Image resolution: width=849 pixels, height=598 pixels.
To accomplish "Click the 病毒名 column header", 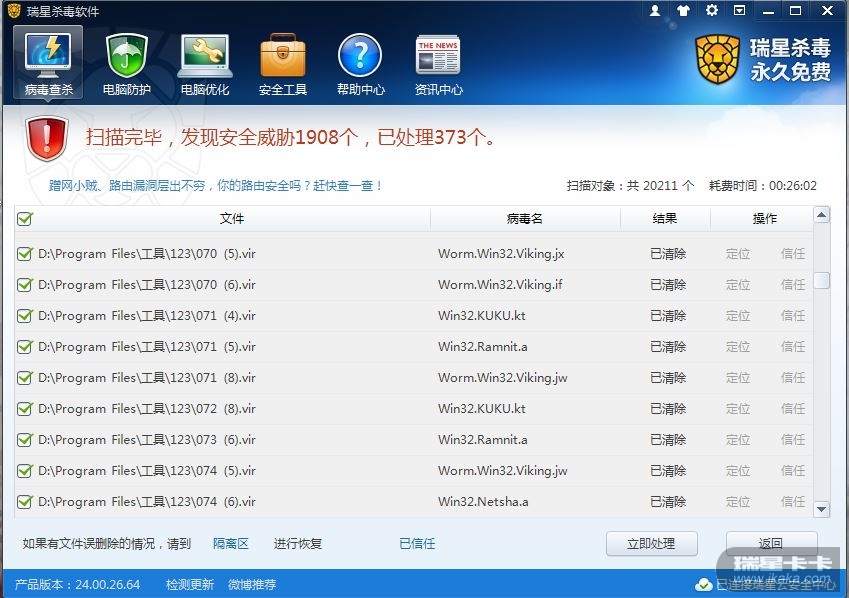I will click(525, 218).
